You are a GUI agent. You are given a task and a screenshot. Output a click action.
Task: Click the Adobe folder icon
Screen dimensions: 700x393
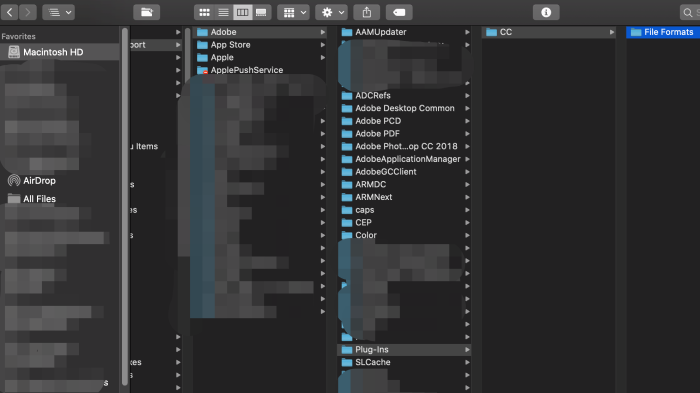pyautogui.click(x=202, y=32)
